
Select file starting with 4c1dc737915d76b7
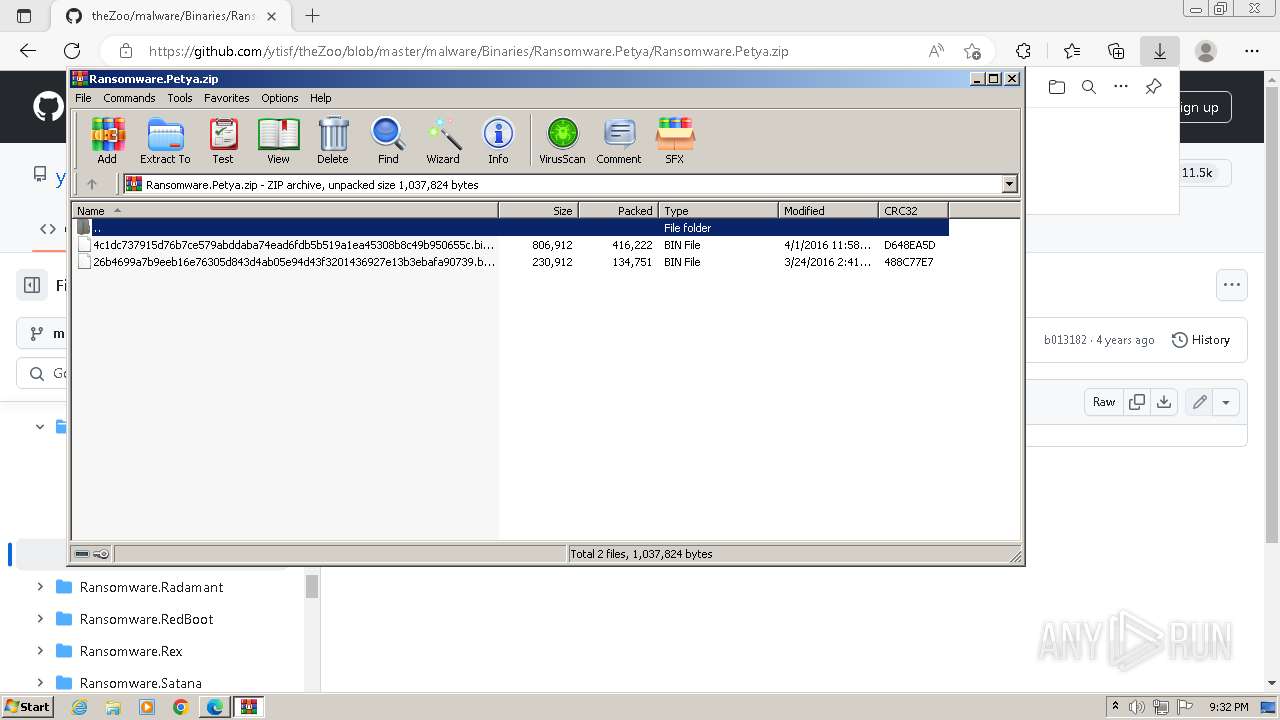pos(510,245)
